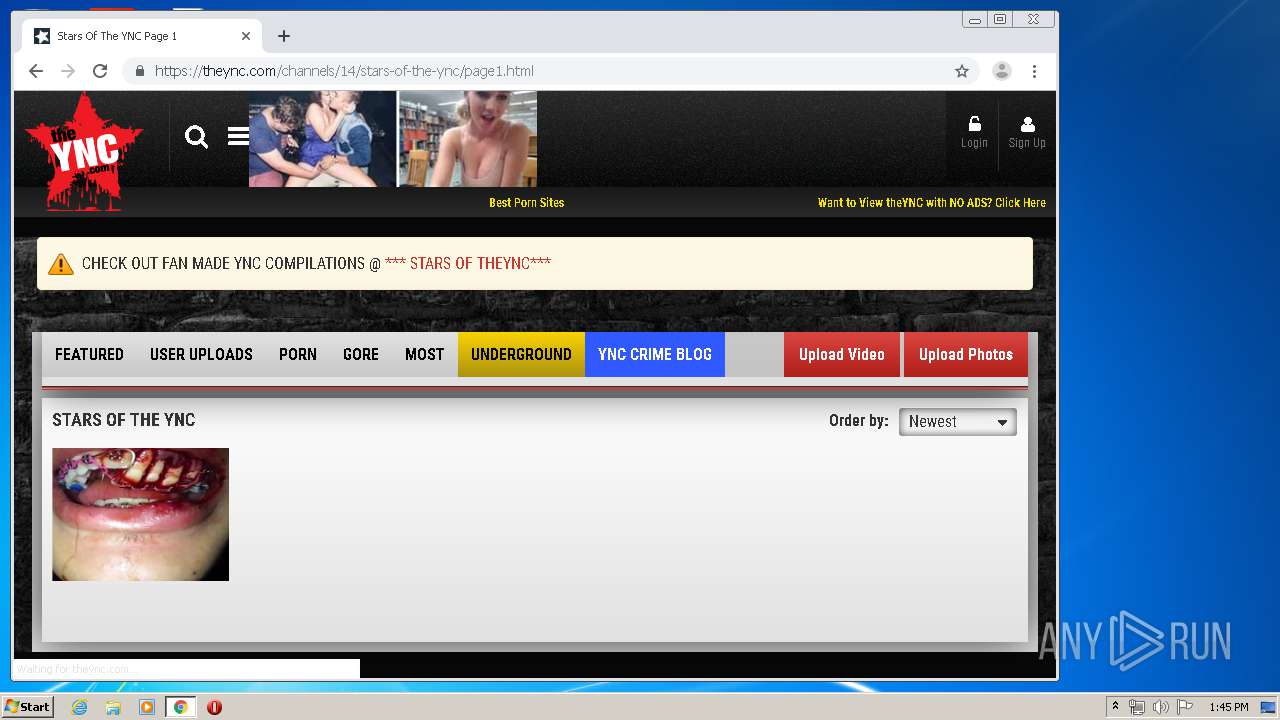Reload the page
Image resolution: width=1280 pixels, height=720 pixels.
[100, 71]
